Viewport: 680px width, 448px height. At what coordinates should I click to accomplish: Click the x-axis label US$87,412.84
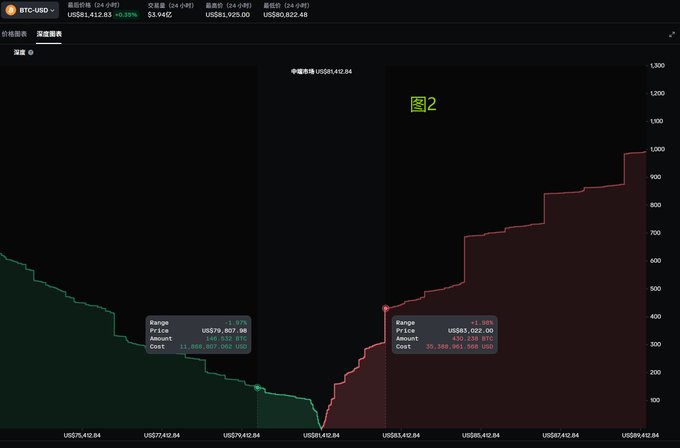(x=560, y=435)
